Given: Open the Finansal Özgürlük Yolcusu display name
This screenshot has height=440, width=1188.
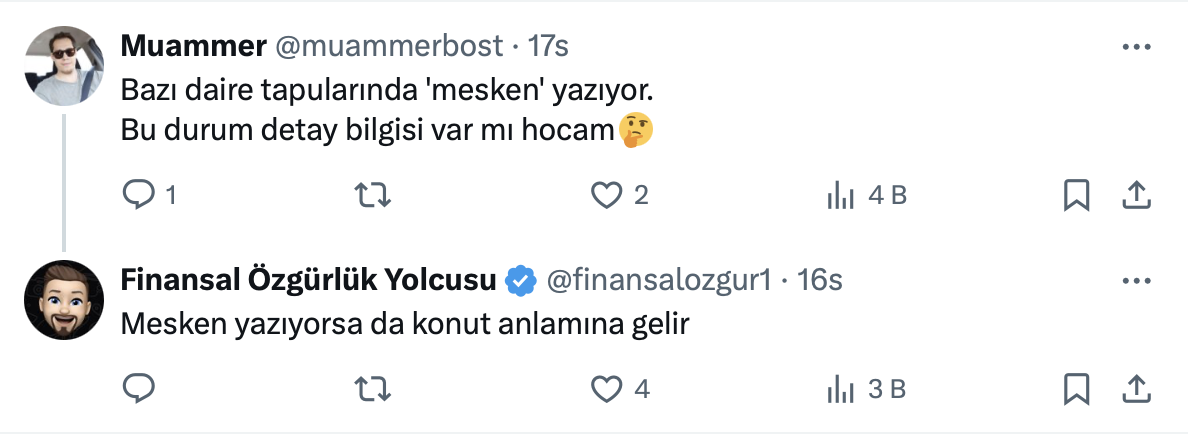Looking at the screenshot, I should coord(308,281).
